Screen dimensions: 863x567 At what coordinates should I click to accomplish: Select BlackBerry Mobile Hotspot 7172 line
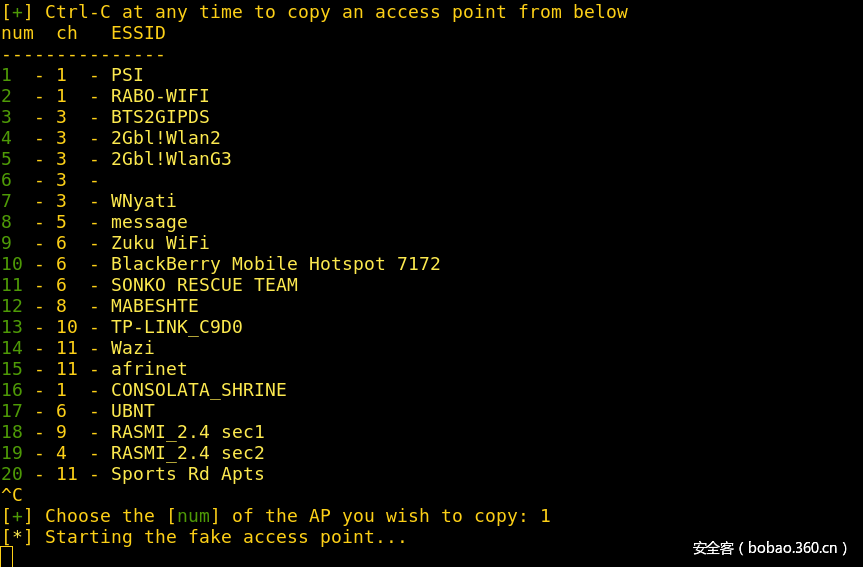(x=275, y=264)
